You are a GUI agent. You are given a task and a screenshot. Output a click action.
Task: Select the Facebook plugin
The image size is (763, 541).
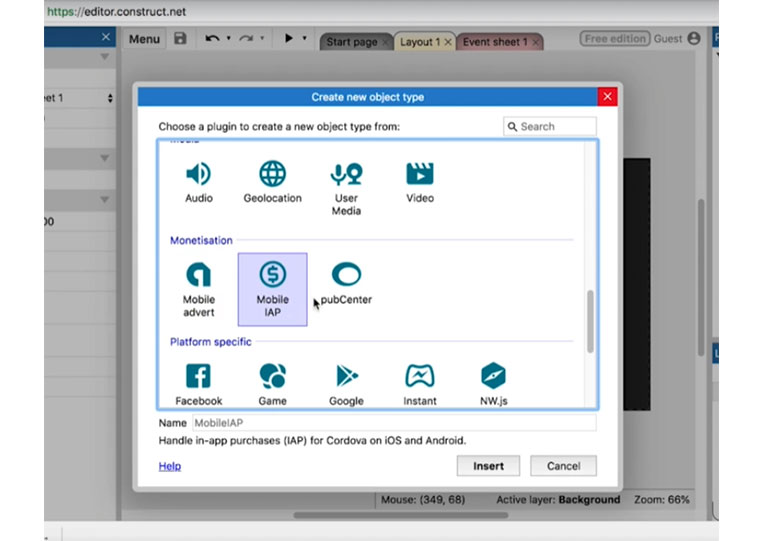(x=199, y=384)
